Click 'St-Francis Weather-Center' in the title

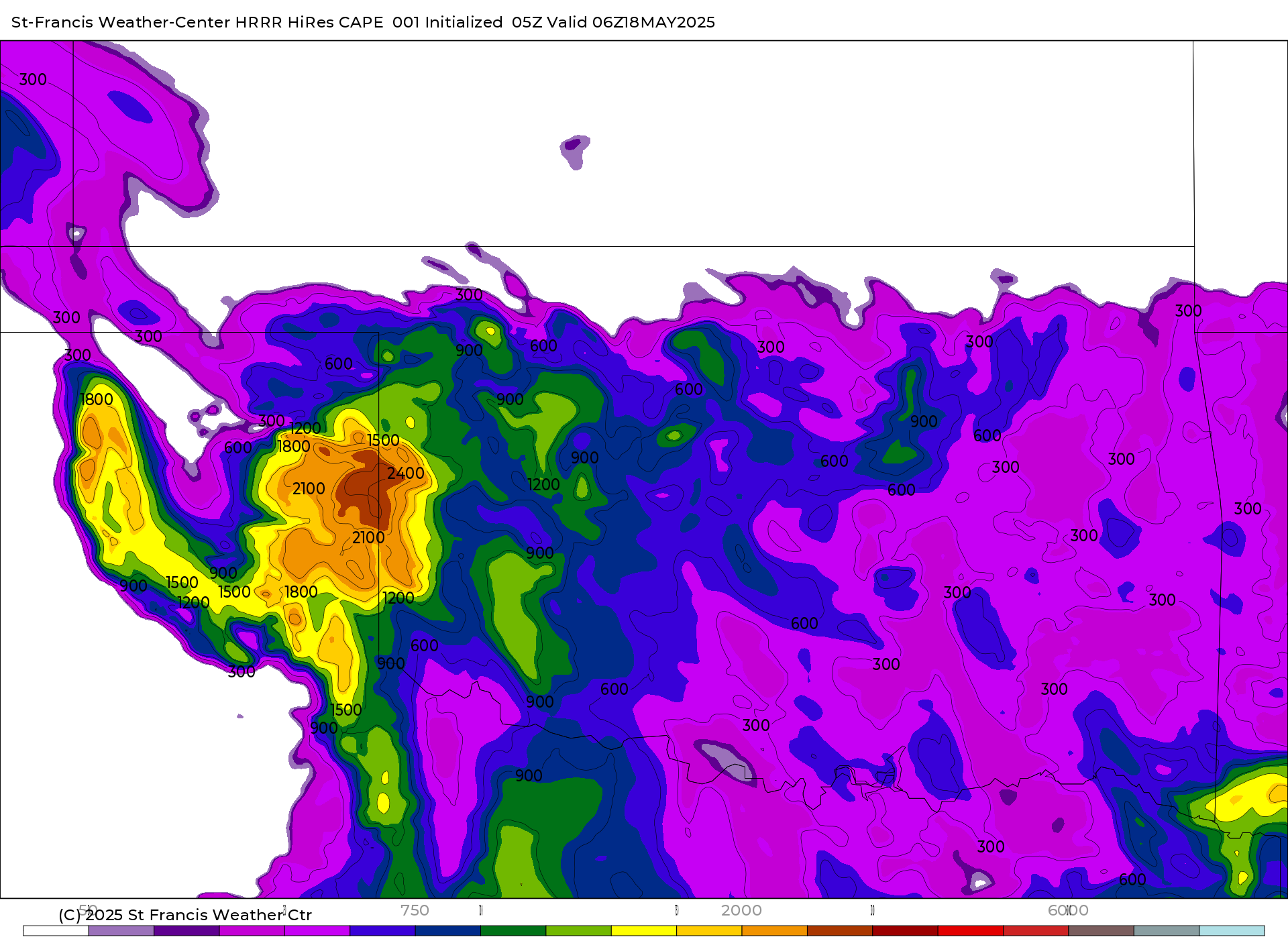(x=121, y=22)
